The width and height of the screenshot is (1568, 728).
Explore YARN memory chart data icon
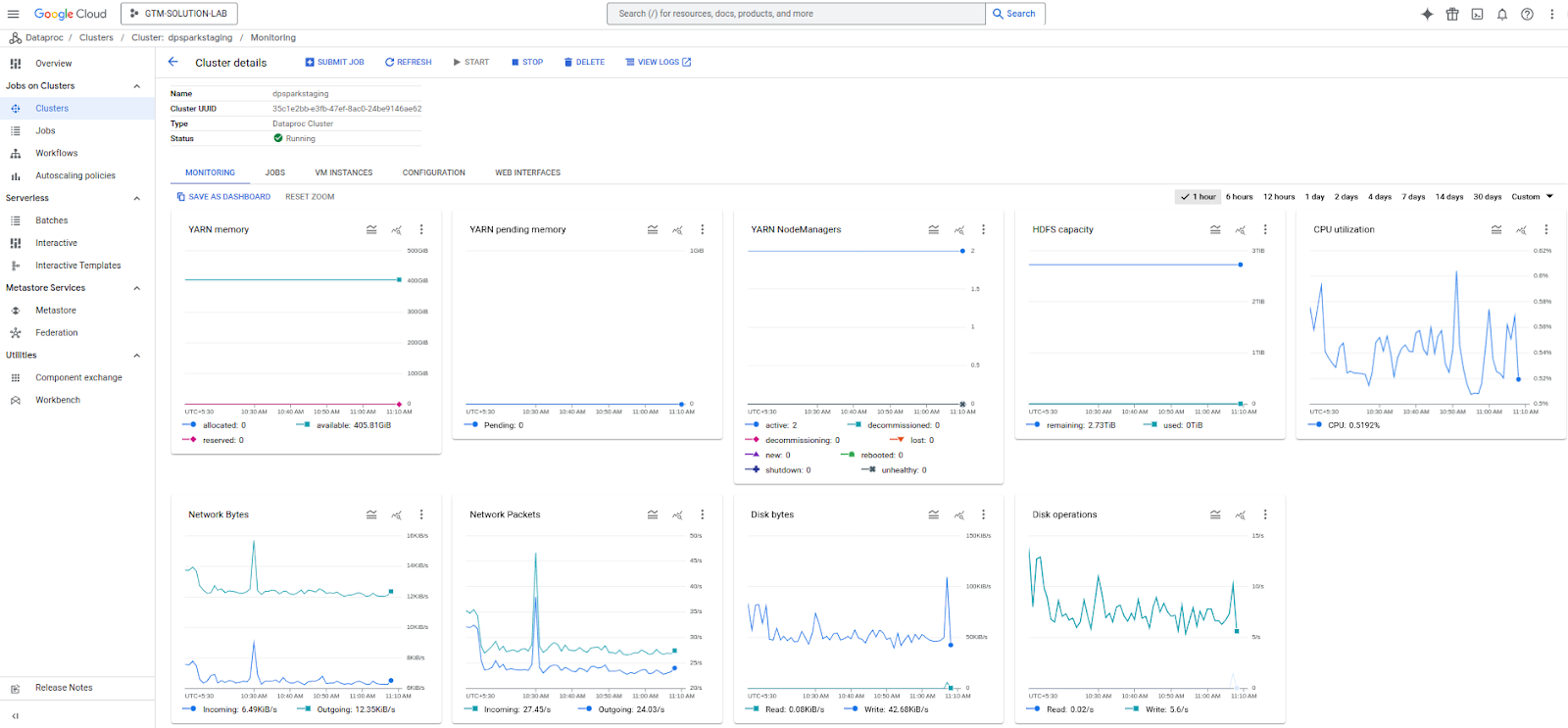coord(397,229)
